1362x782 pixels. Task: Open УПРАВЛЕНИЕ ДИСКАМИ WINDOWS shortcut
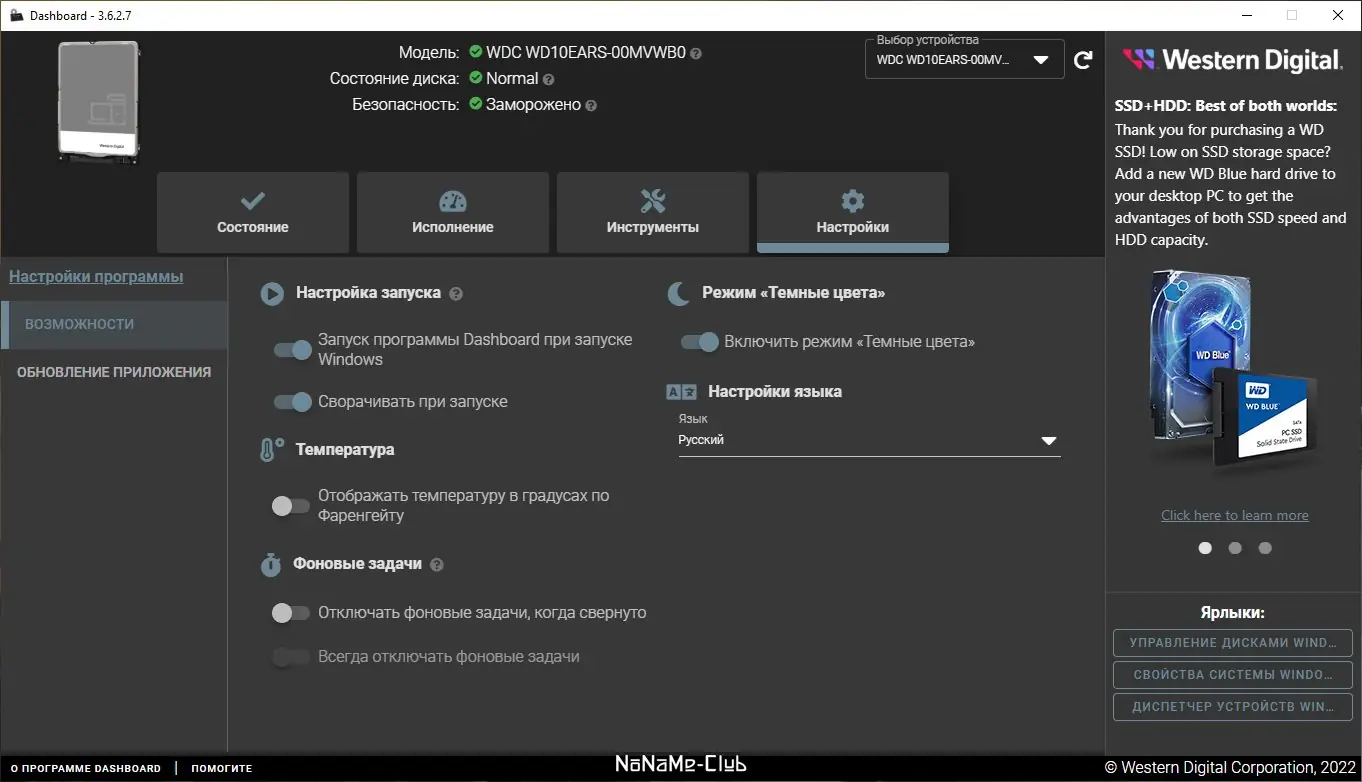[x=1232, y=642]
